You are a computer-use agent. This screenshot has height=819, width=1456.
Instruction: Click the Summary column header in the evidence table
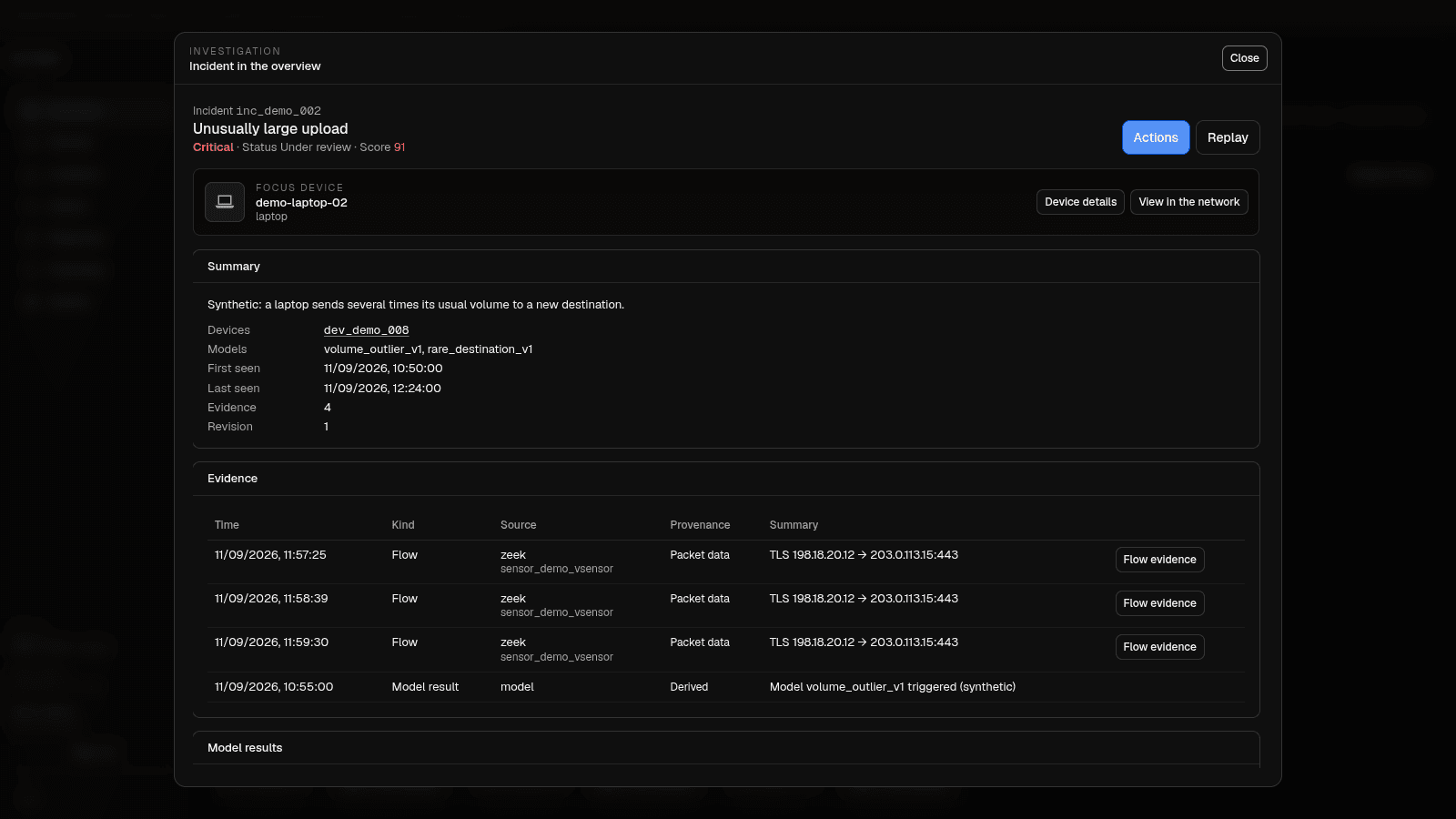coord(794,525)
